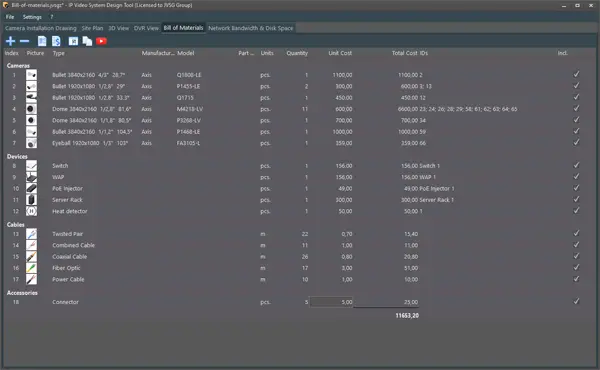
Task: Click the Server Rack picture icon
Action: [x=31, y=200]
